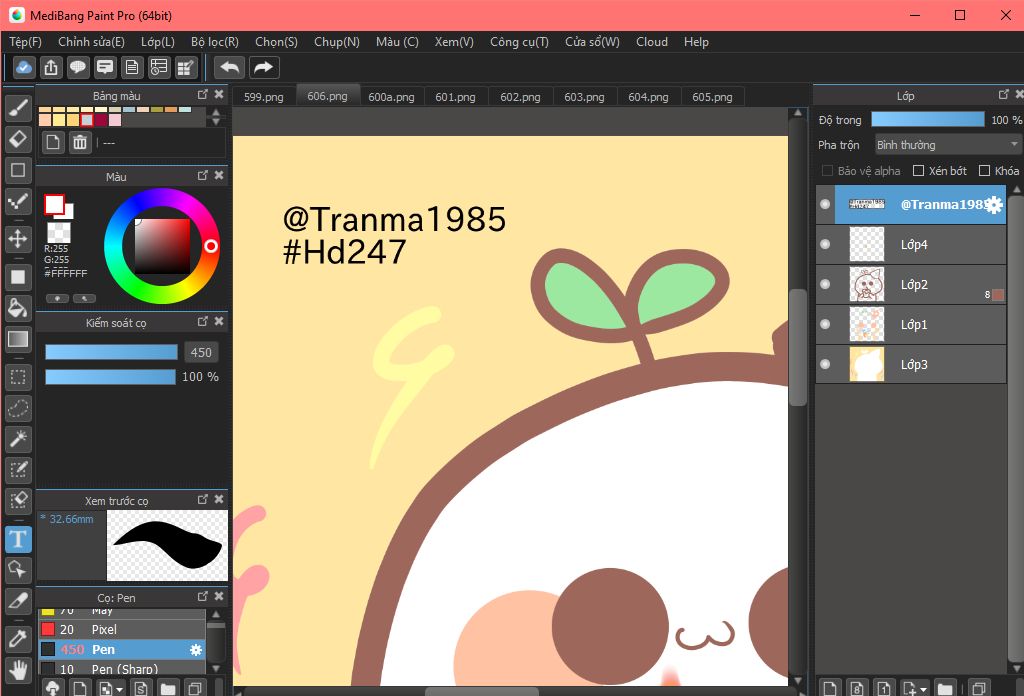This screenshot has height=696, width=1024.
Task: Undock the Bảng màu panel
Action: (x=202, y=95)
